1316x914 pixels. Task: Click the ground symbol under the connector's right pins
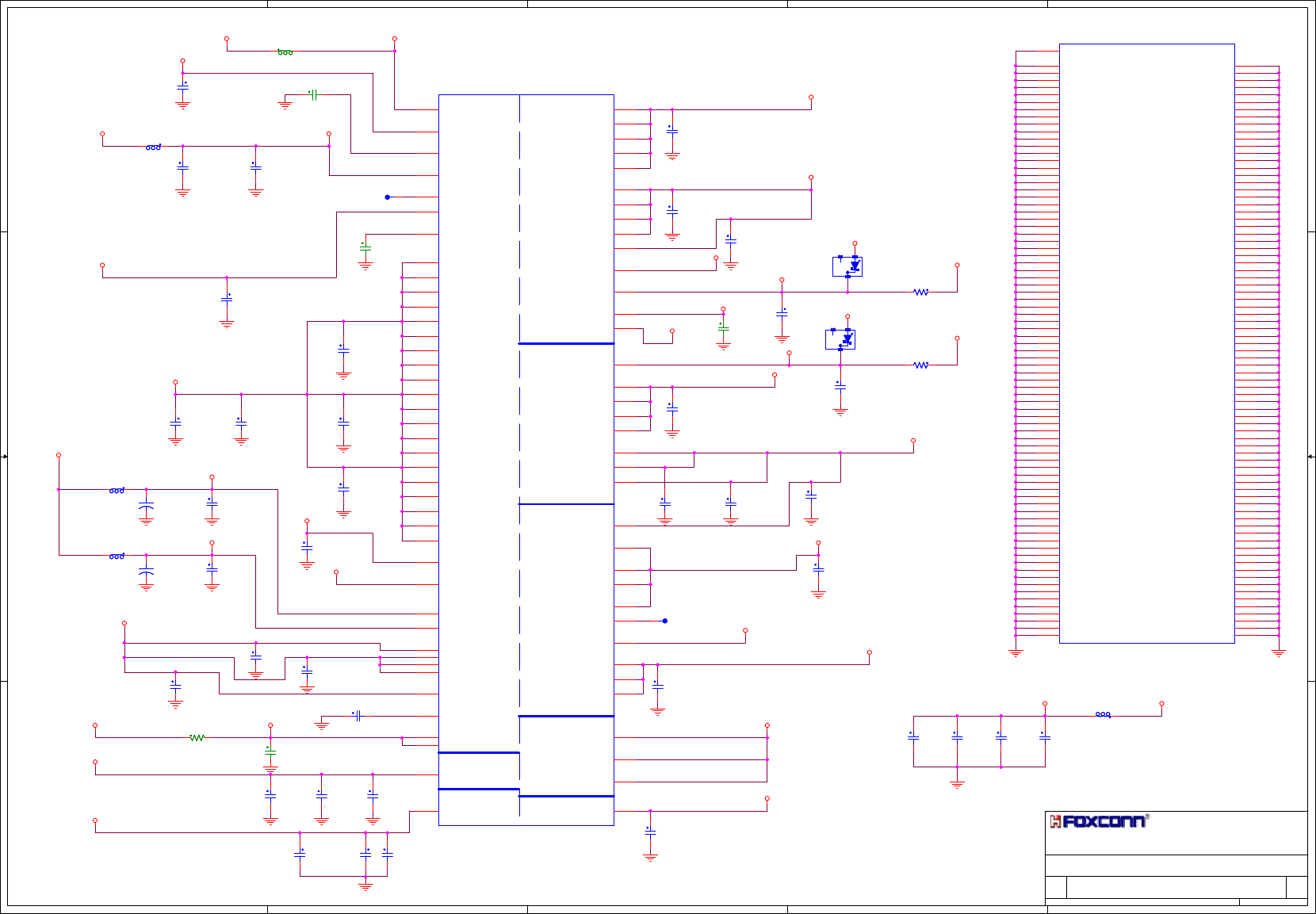(x=1279, y=653)
